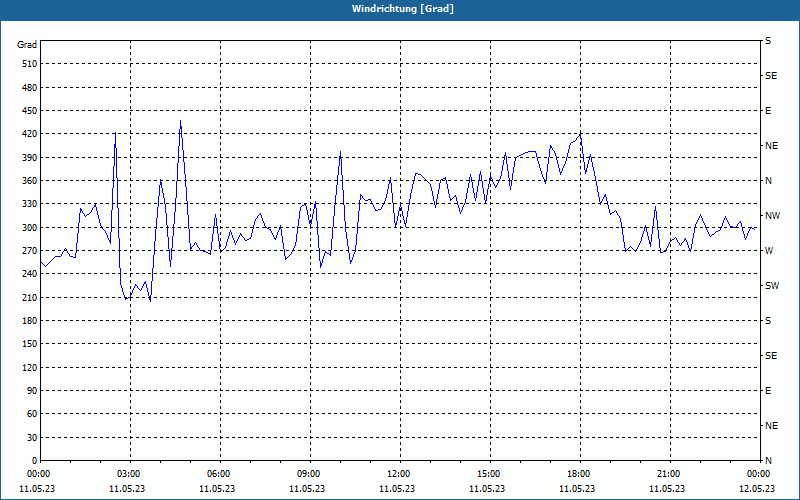Select the E compass label level with 450

(x=768, y=111)
